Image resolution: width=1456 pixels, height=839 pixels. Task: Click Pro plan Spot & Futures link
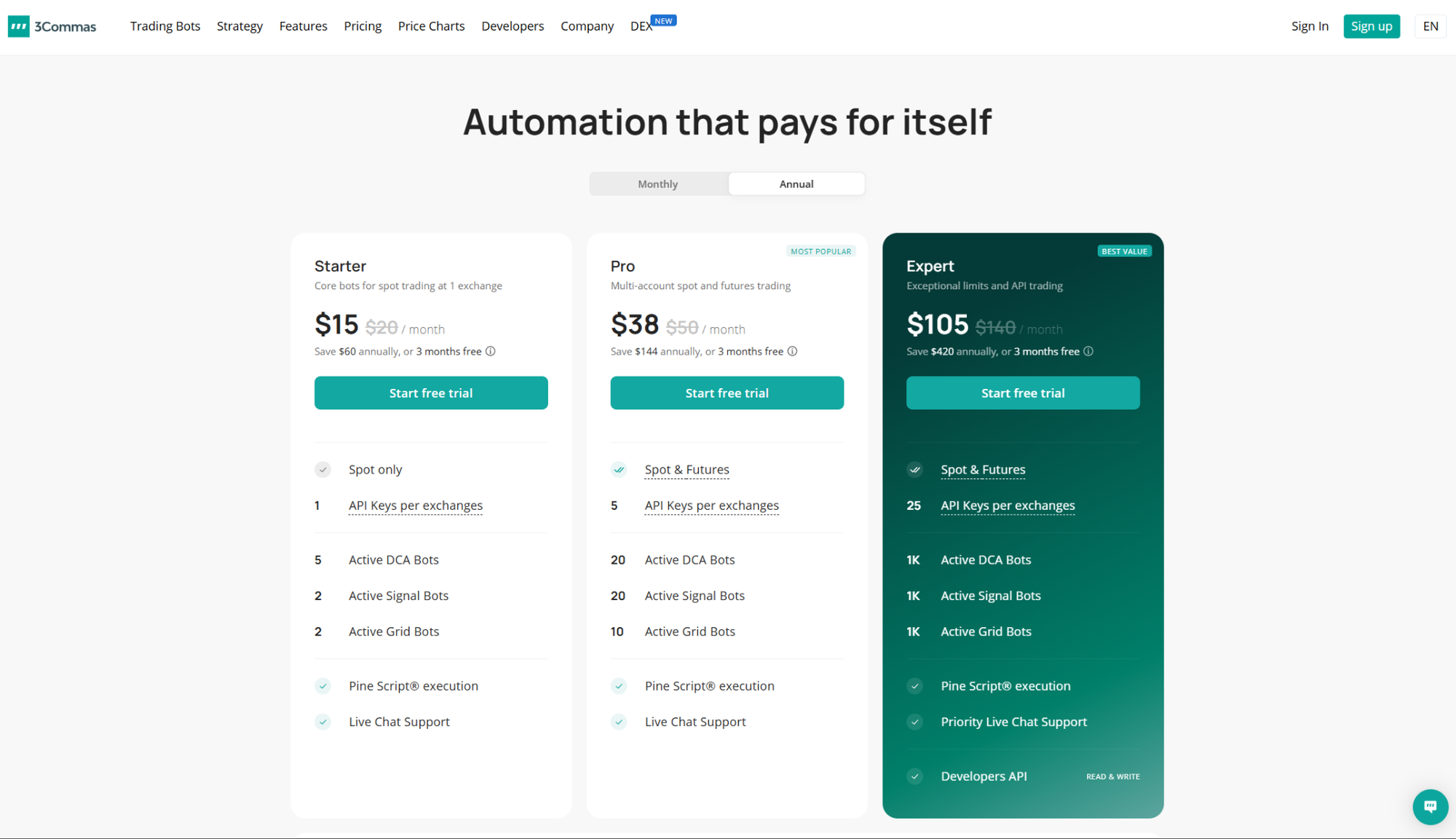(x=687, y=470)
